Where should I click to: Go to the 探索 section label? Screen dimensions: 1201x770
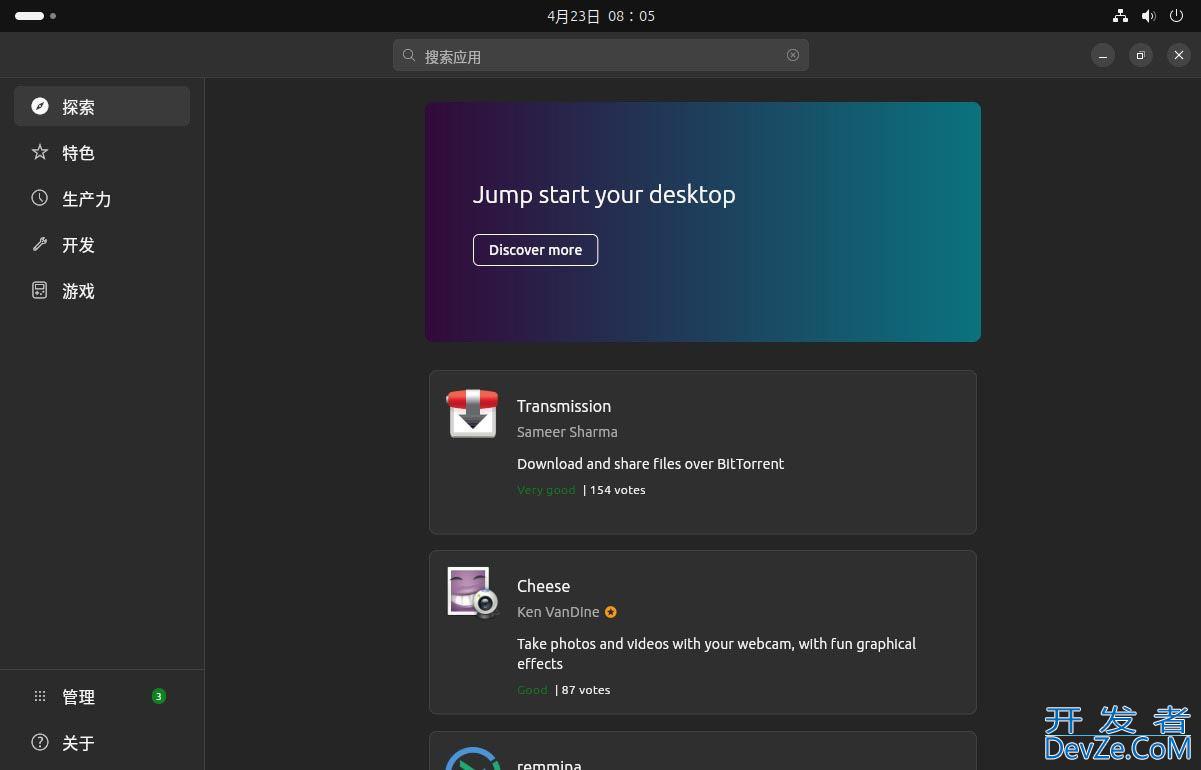[78, 107]
